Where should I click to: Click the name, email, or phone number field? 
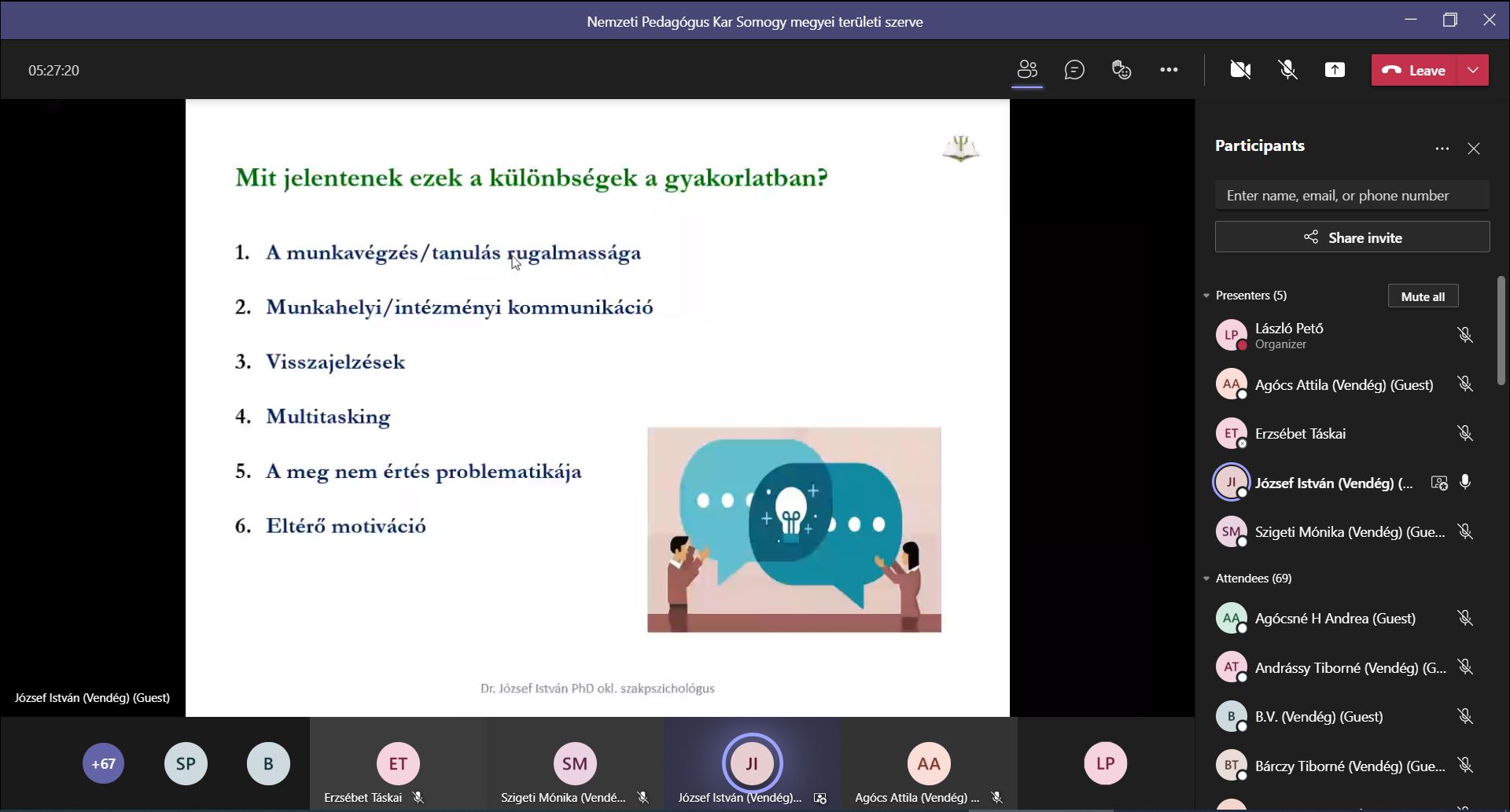1352,196
